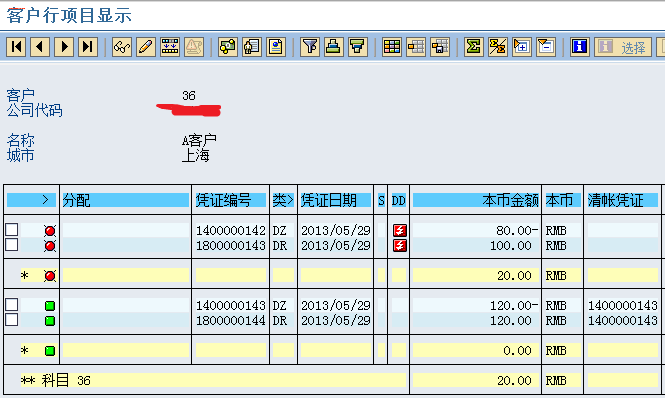Viewport: 665px width, 398px height.
Task: Click the 选择 selection button
Action: [x=623, y=47]
